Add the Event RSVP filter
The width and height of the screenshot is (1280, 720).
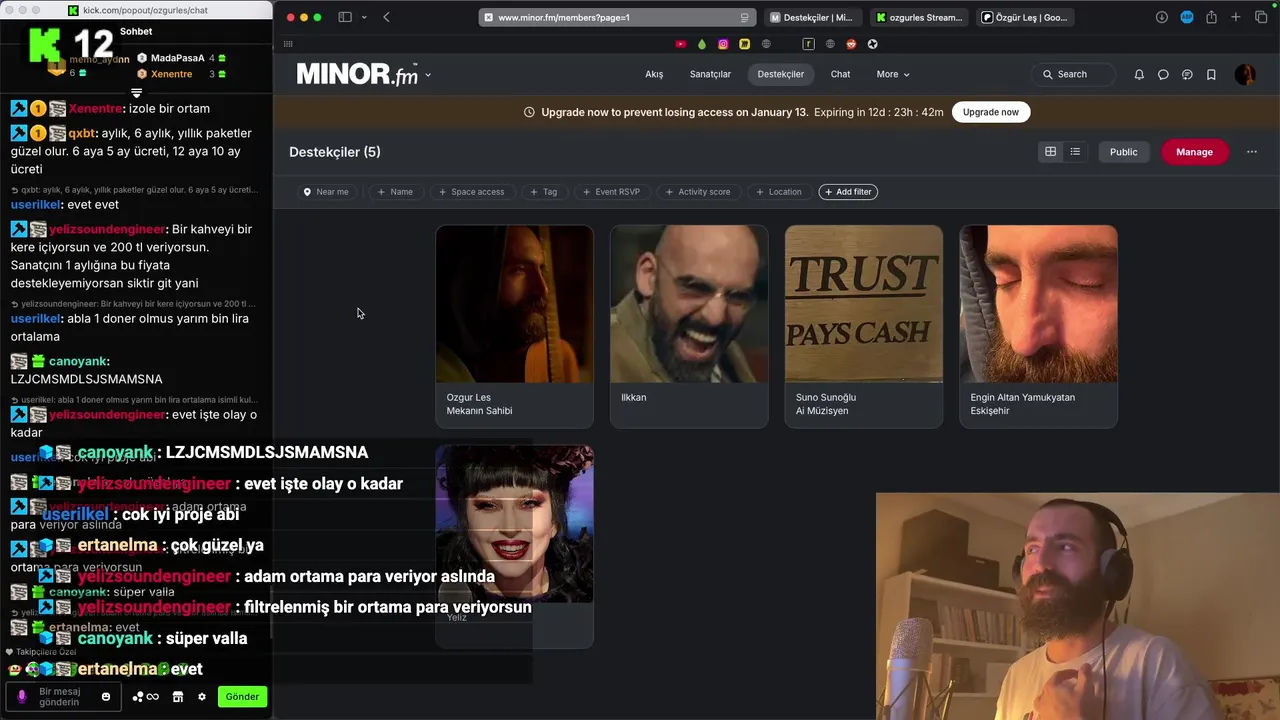[x=611, y=192]
